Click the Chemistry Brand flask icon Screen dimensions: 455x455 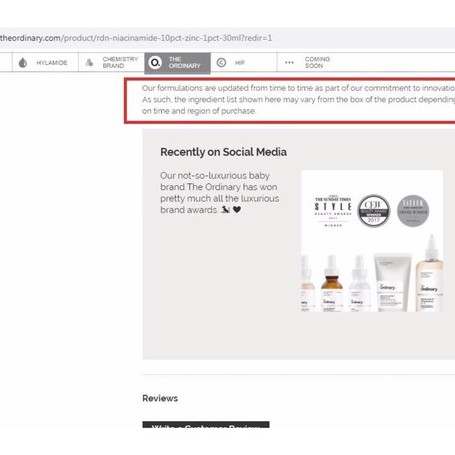point(89,62)
